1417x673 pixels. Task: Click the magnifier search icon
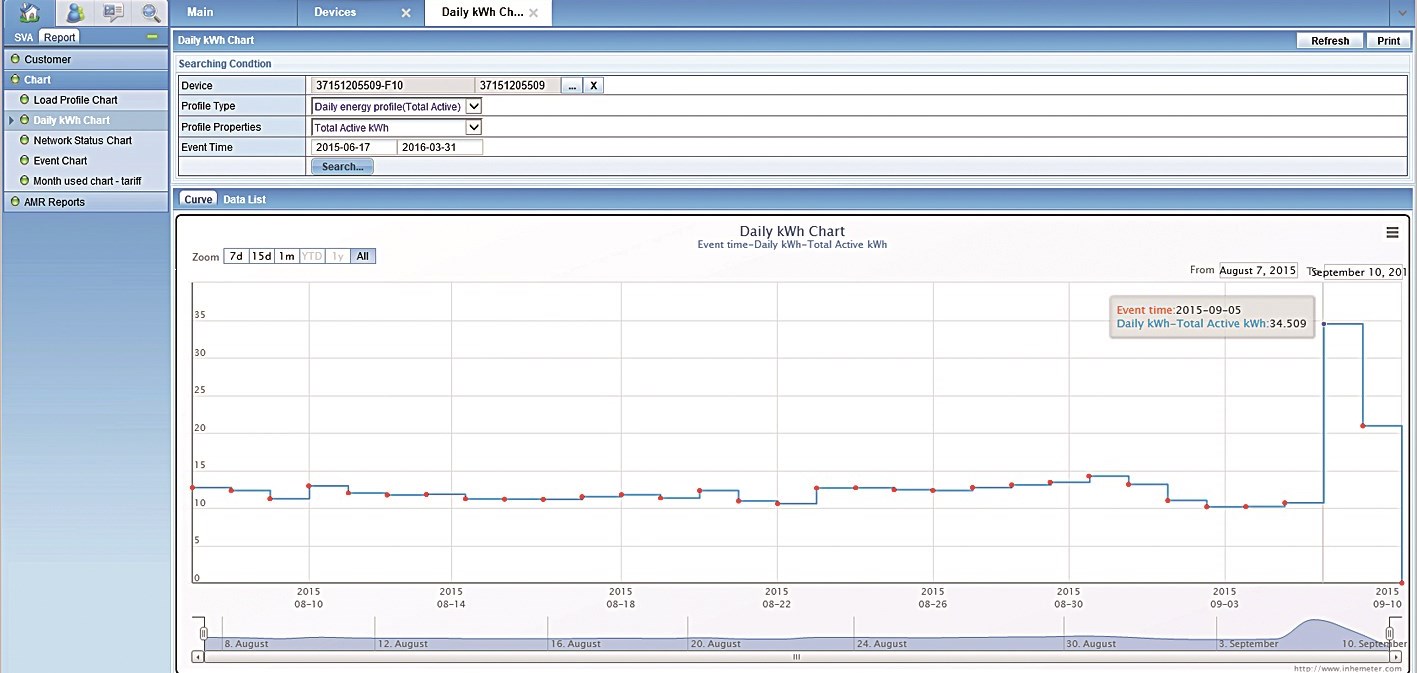coord(151,13)
